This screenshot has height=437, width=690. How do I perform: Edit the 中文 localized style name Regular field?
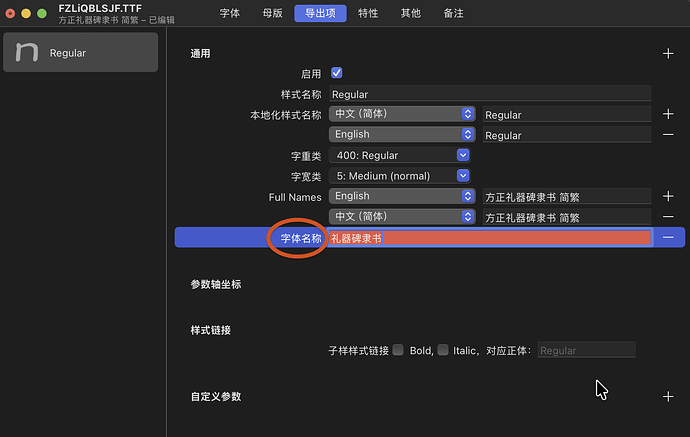click(567, 114)
